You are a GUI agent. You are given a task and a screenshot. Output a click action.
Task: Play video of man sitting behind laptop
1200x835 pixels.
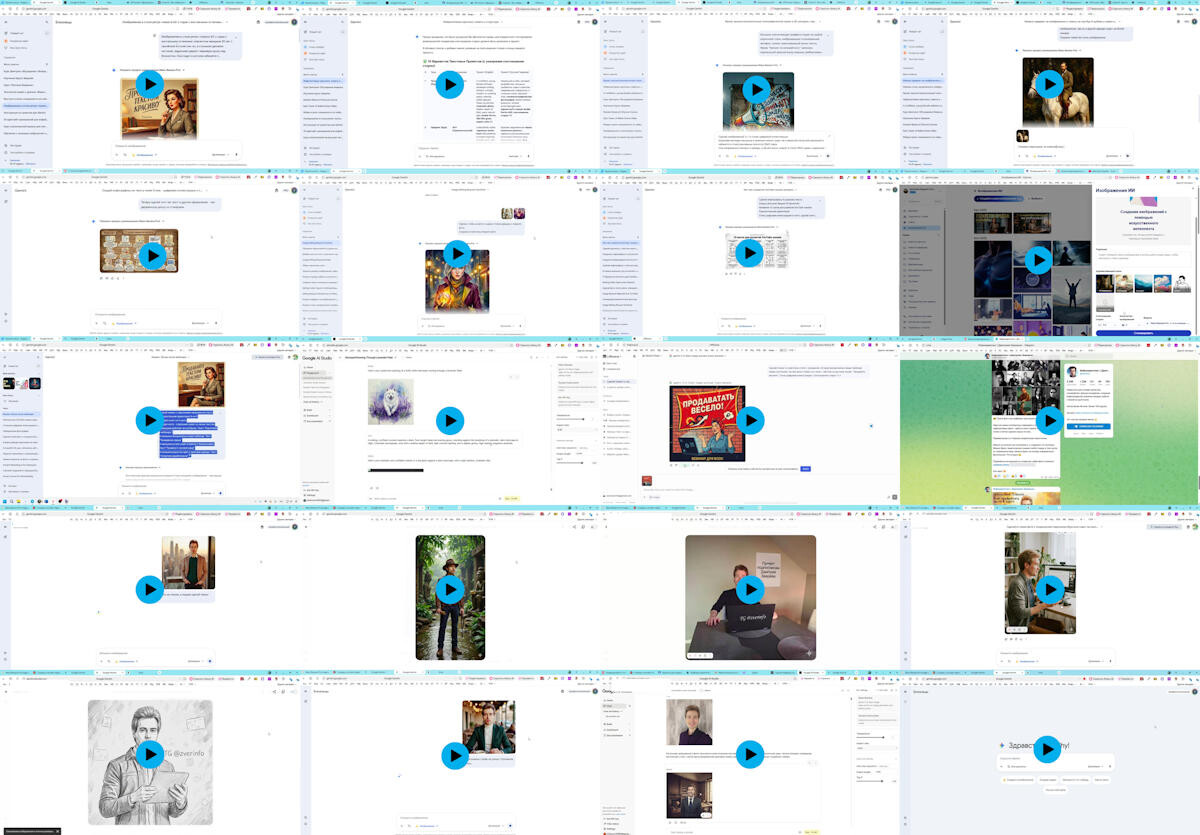tap(750, 589)
